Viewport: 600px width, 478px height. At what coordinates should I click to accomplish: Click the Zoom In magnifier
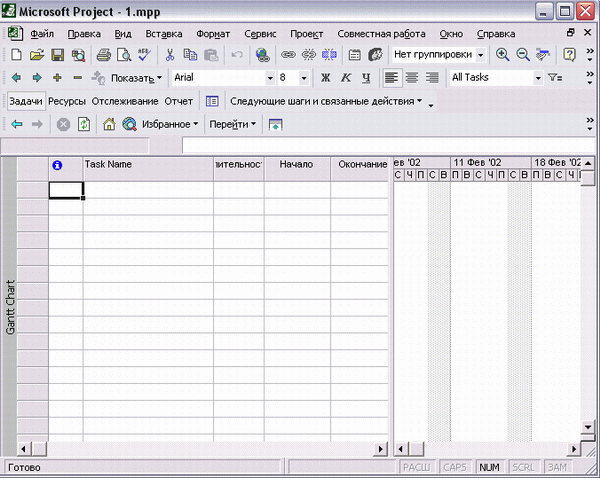(502, 55)
